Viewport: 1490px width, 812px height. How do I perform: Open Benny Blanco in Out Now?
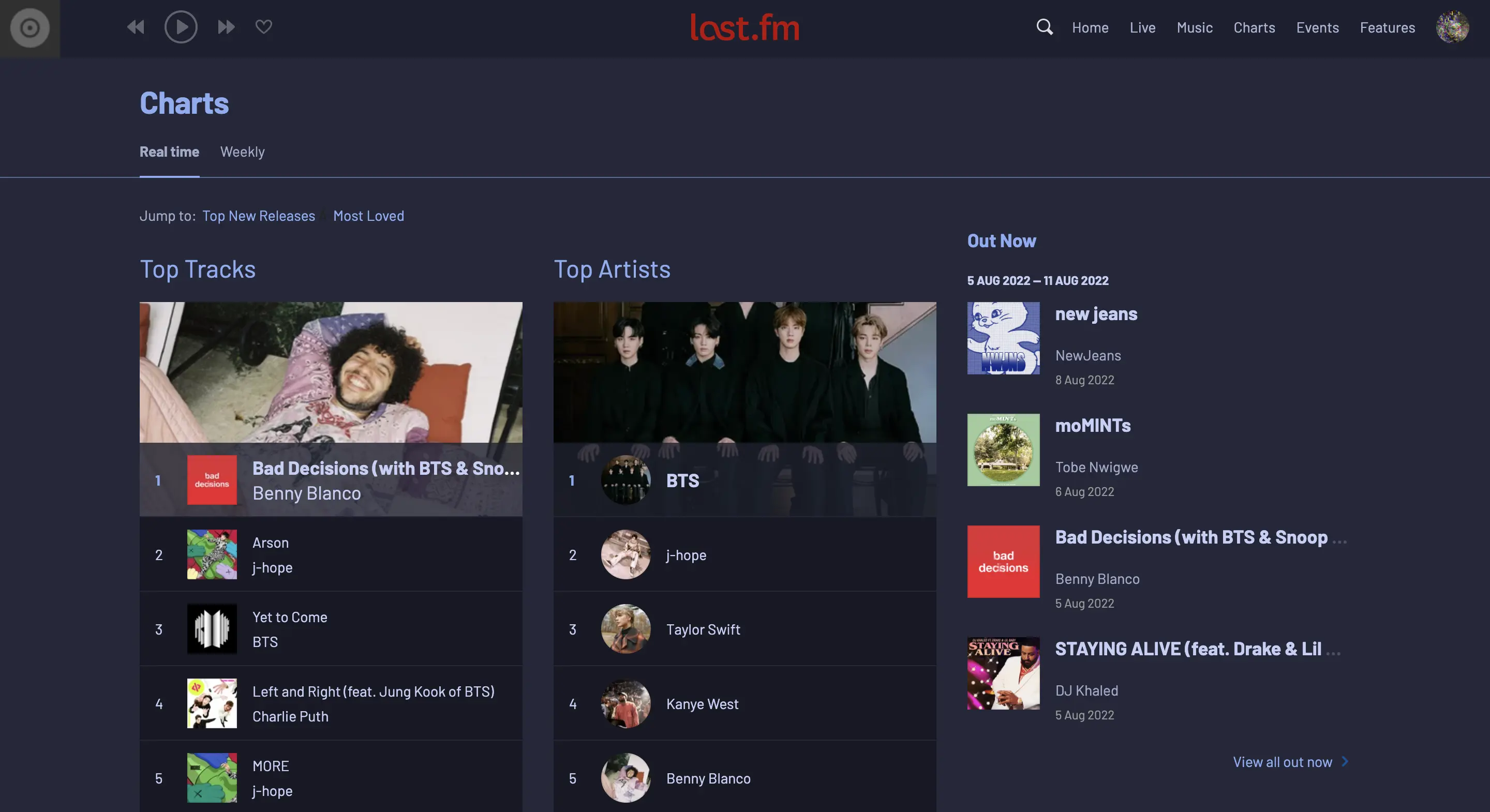pos(1097,579)
